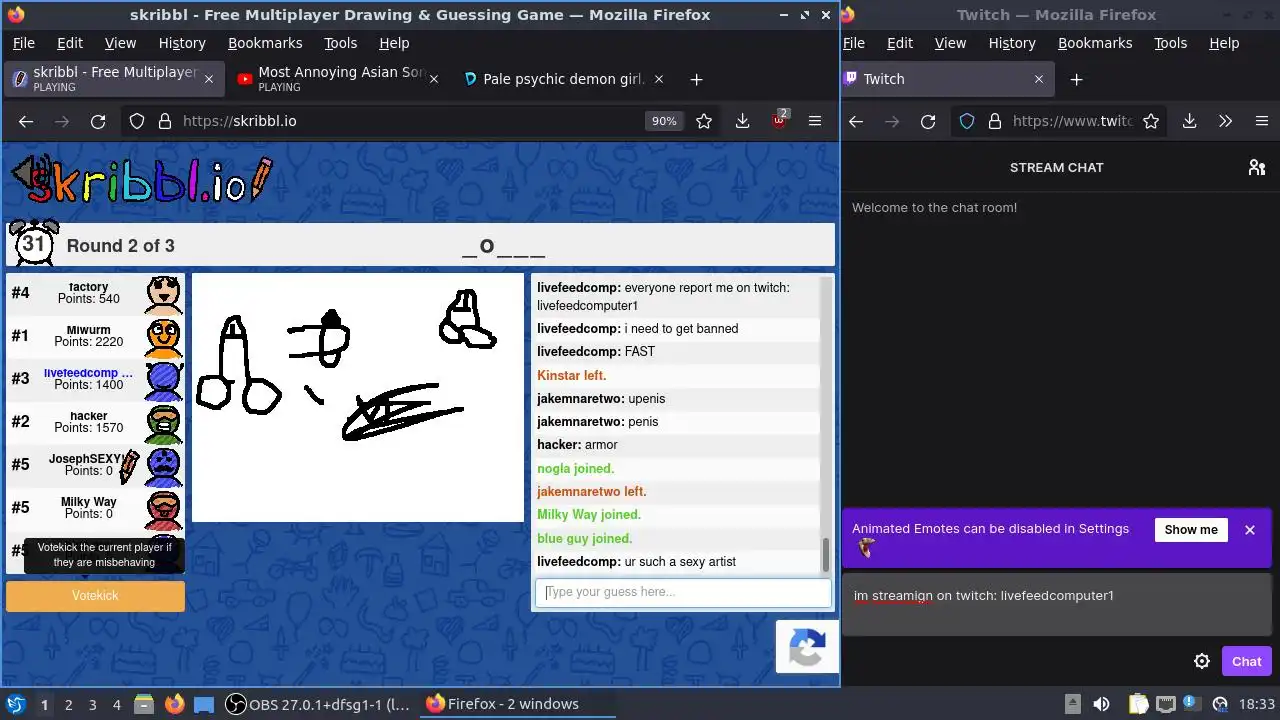Click the Votekick button
The height and width of the screenshot is (720, 1280).
[95, 596]
